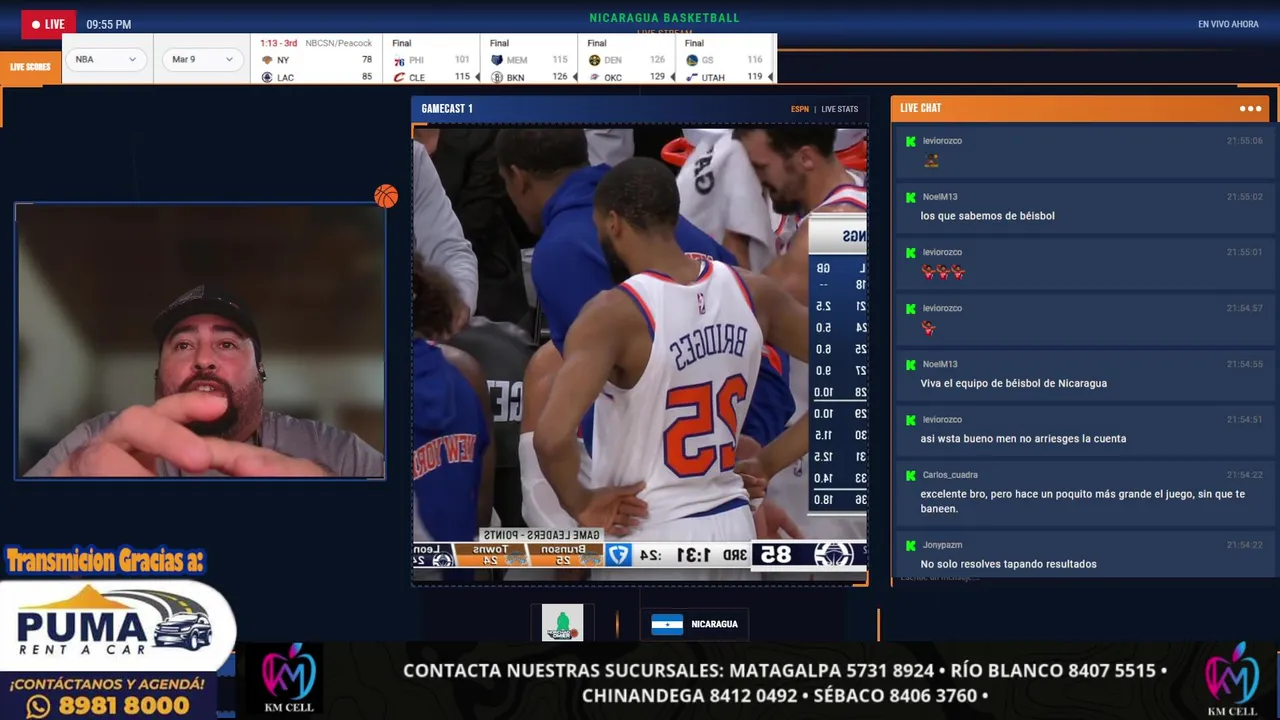Click the Transmicion Gracias a heading
Image resolution: width=1280 pixels, height=720 pixels.
click(x=104, y=561)
